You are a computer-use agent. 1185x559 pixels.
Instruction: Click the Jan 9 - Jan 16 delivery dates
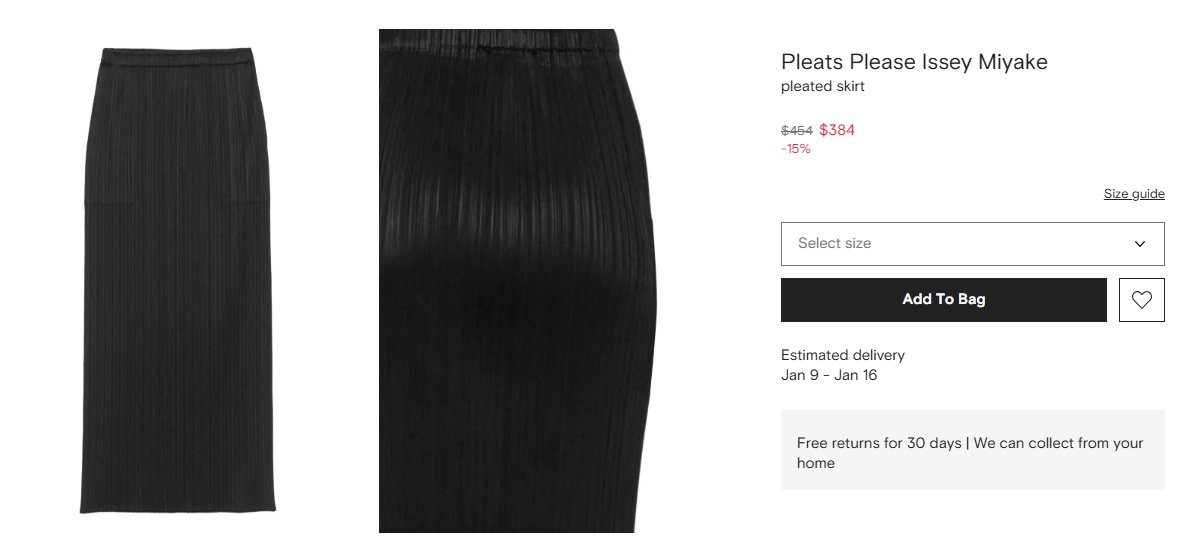(x=829, y=375)
